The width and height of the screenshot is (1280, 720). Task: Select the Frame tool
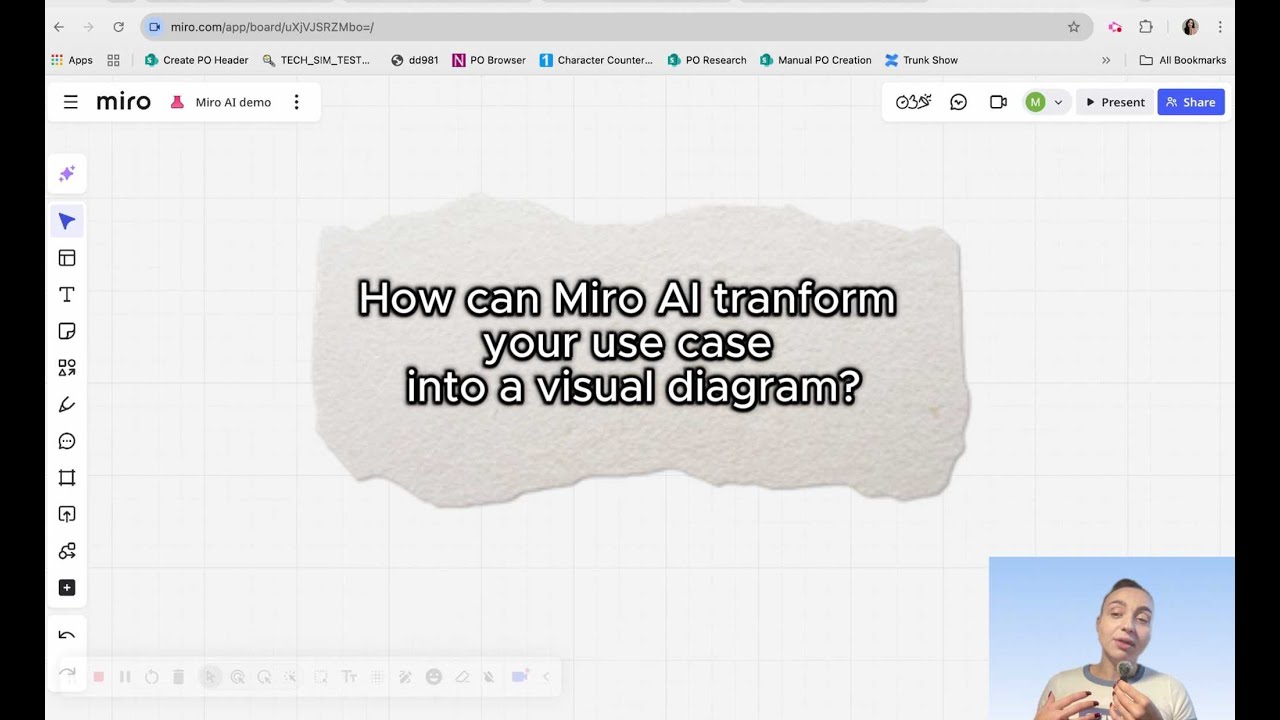coord(67,478)
